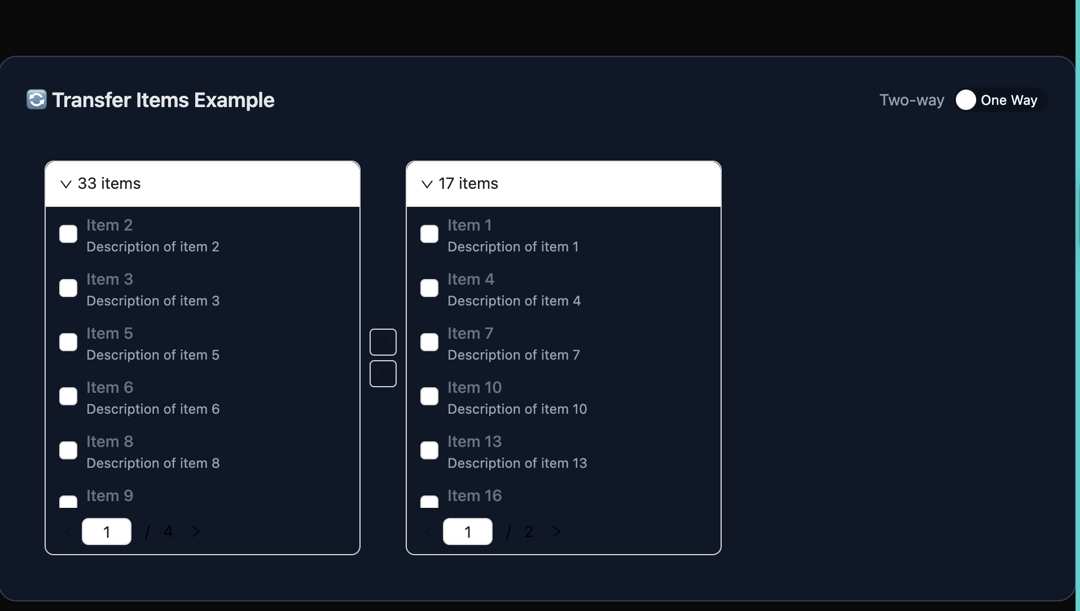Viewport: 1080px width, 611px height.
Task: Tick the checkbox for Item 6
Action: [68, 396]
